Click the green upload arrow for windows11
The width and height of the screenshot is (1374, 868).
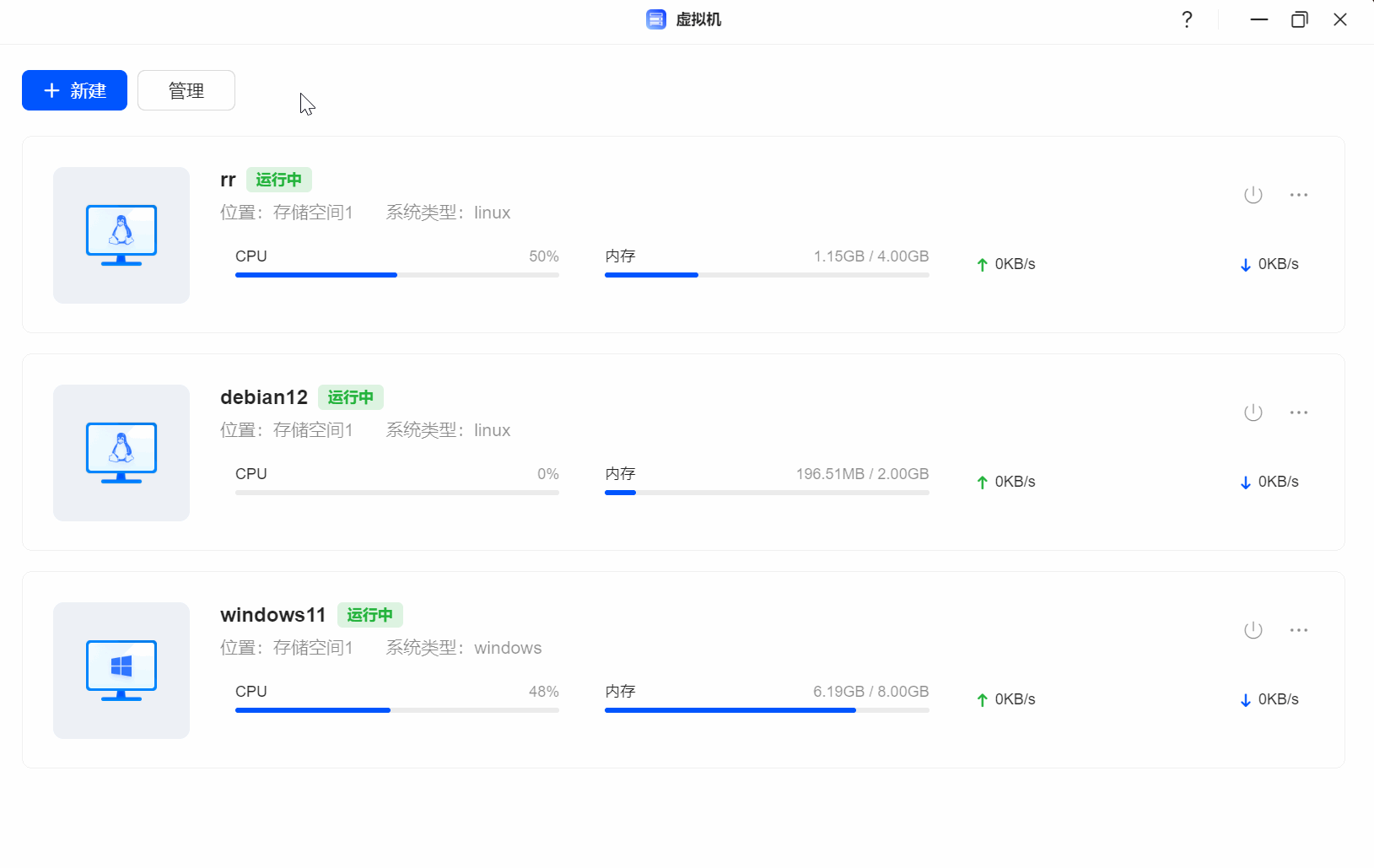click(x=983, y=700)
